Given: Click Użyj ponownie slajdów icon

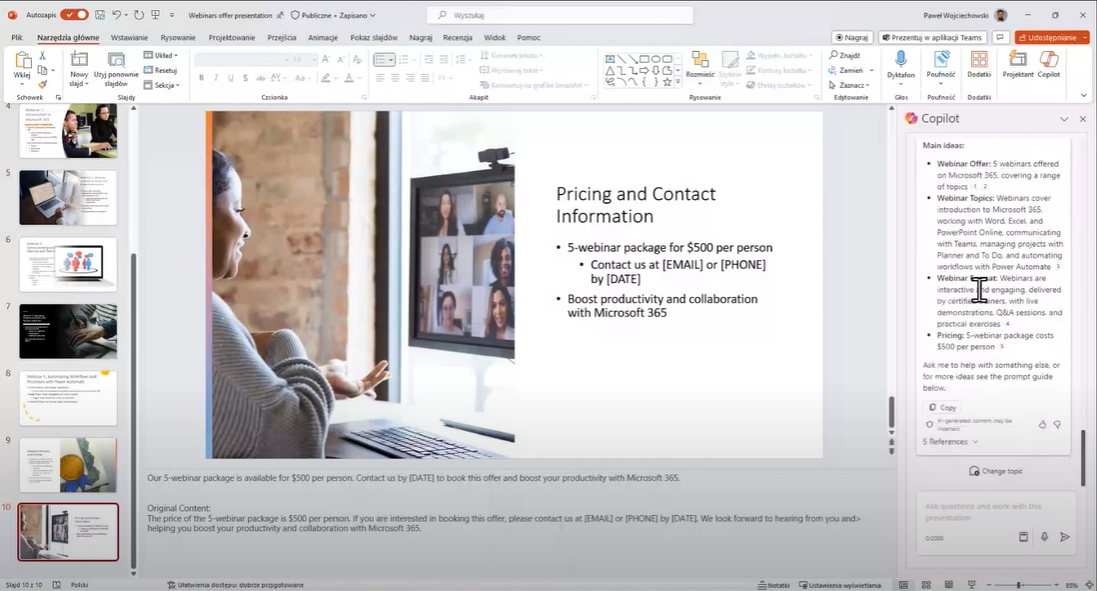Looking at the screenshot, I should pyautogui.click(x=116, y=61).
